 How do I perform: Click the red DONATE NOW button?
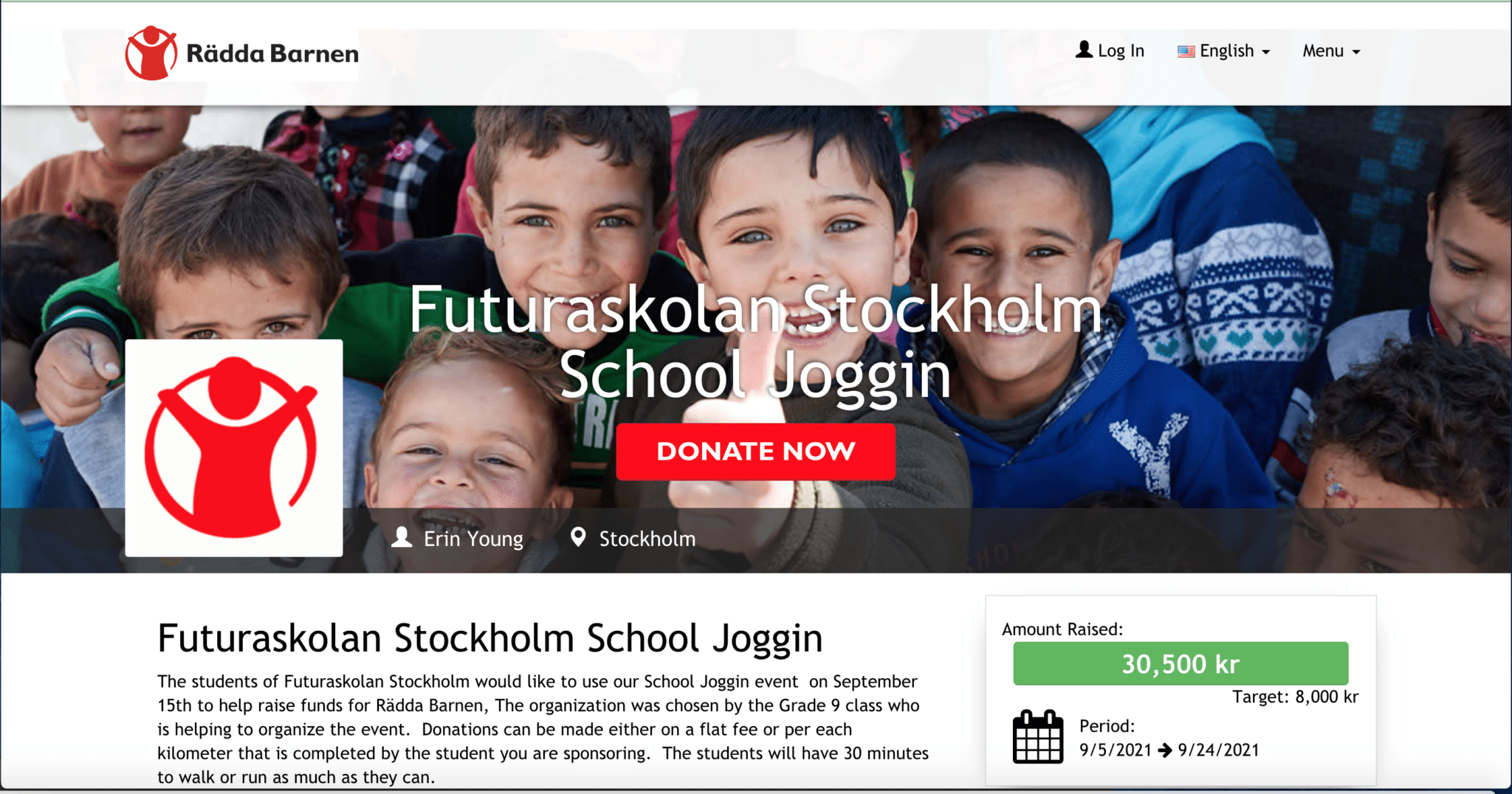point(756,452)
